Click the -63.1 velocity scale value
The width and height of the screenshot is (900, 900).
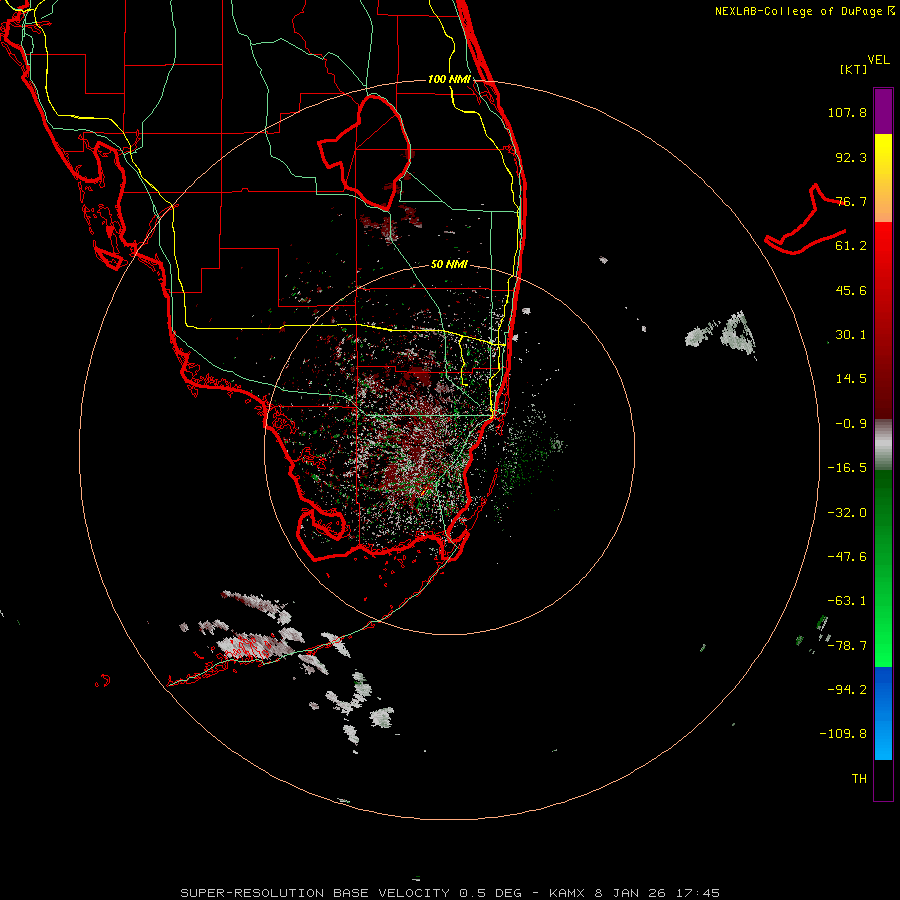pyautogui.click(x=847, y=601)
